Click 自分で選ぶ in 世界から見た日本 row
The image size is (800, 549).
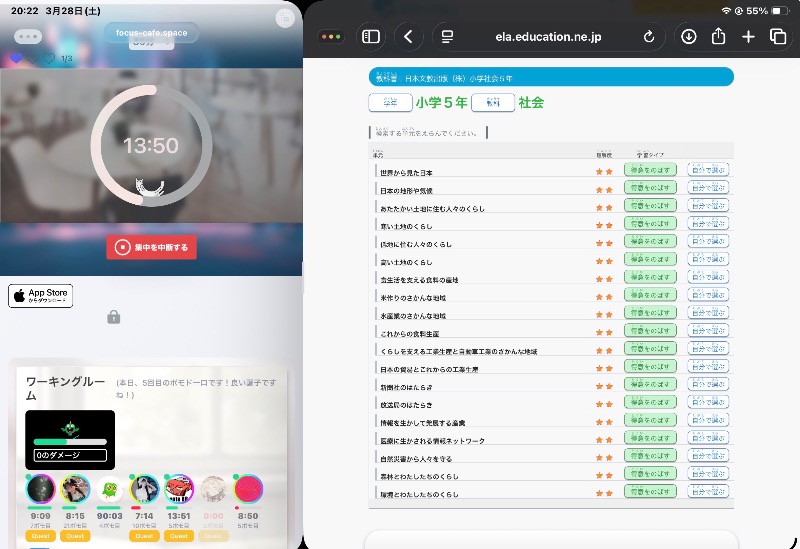(708, 170)
